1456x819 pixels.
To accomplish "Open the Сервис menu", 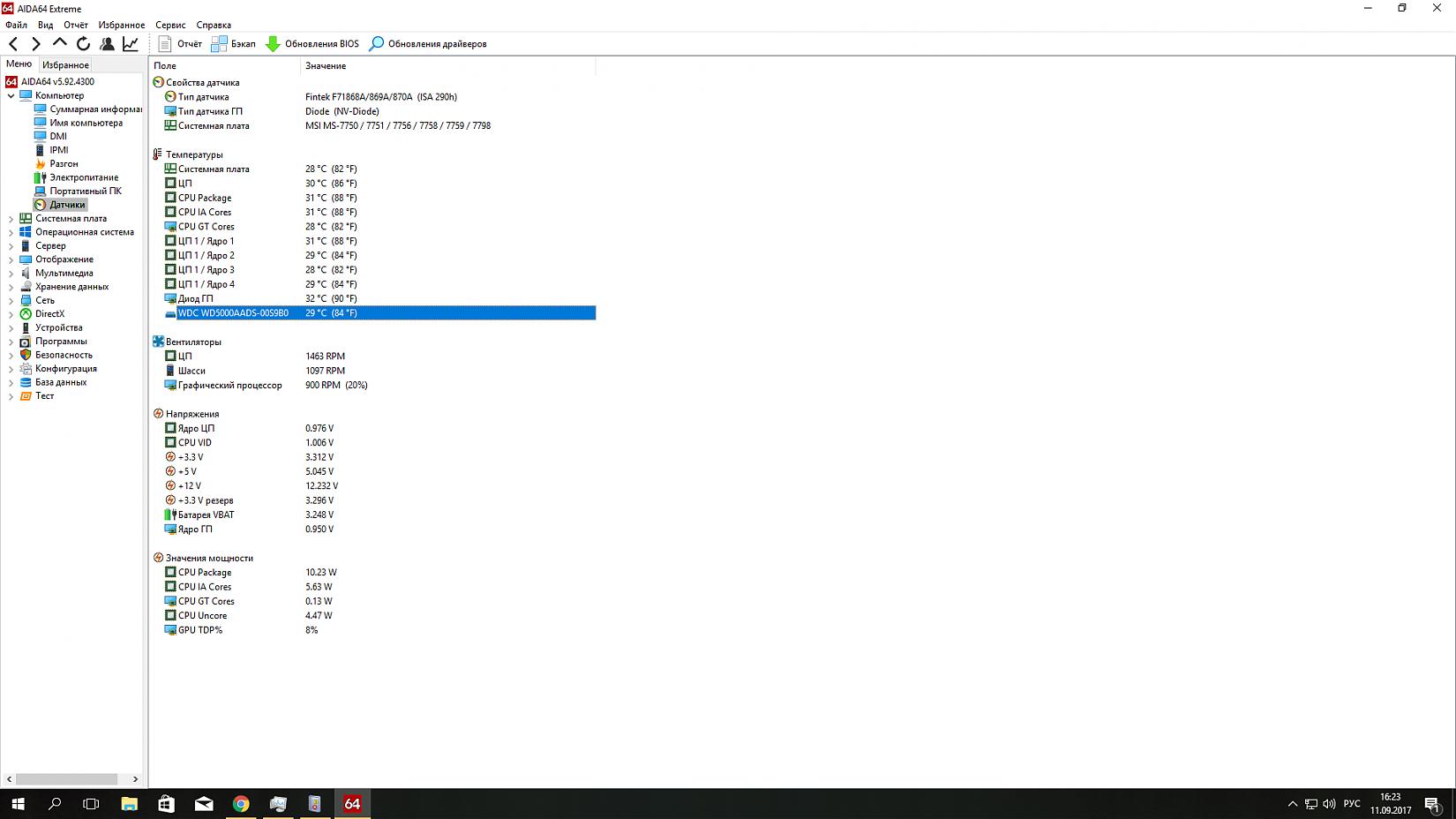I will (170, 25).
